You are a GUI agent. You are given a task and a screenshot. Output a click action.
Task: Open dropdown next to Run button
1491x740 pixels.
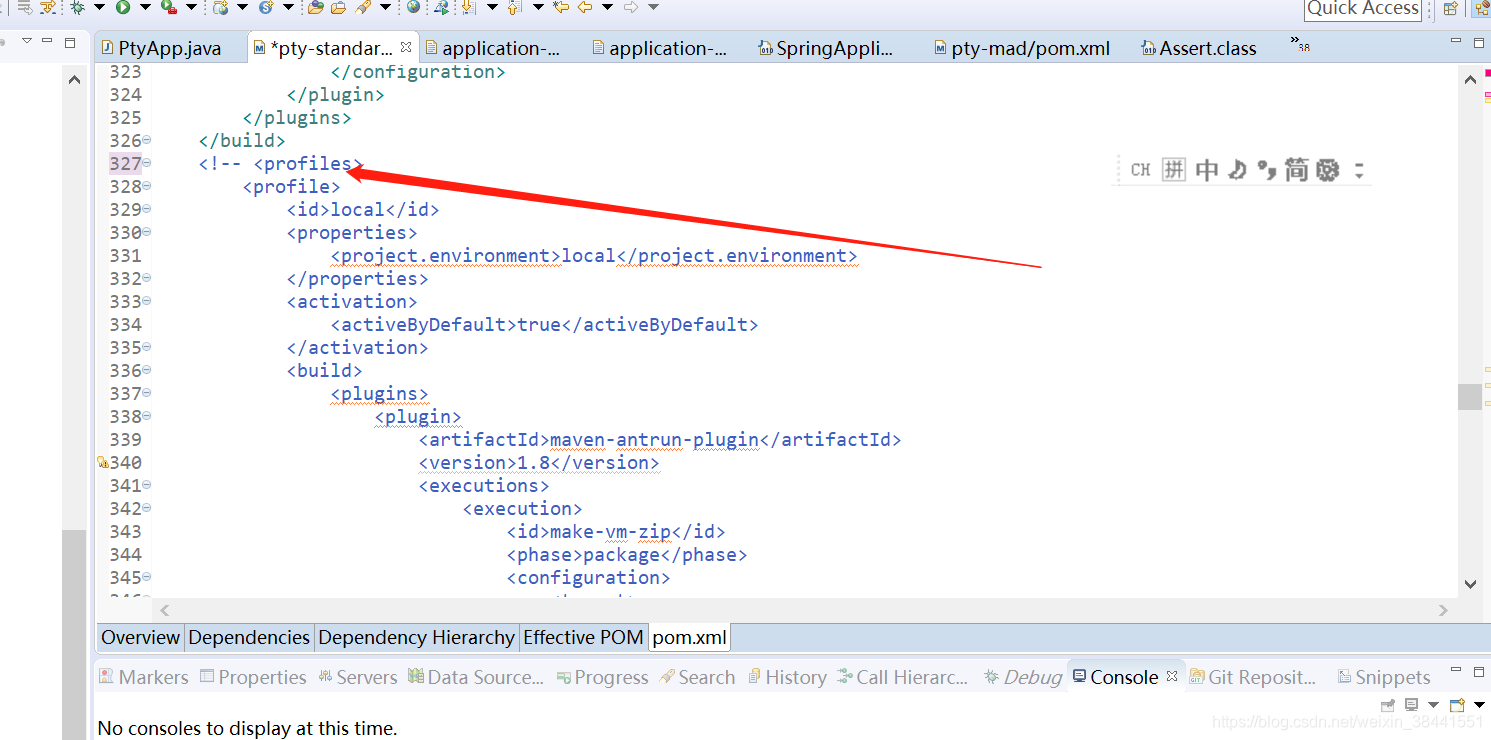145,7
